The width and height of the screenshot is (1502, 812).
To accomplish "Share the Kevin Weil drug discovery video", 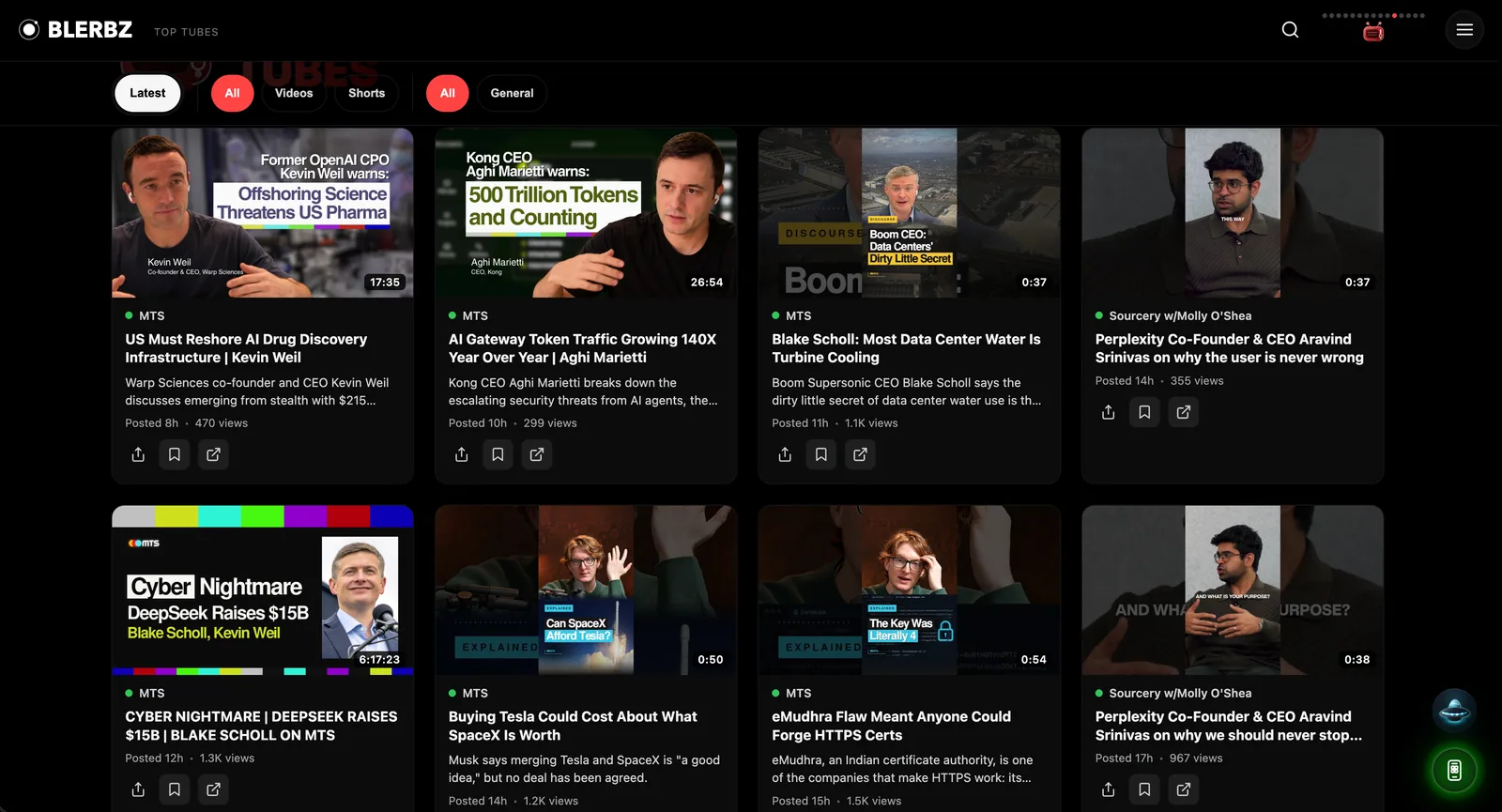I will coord(138,454).
